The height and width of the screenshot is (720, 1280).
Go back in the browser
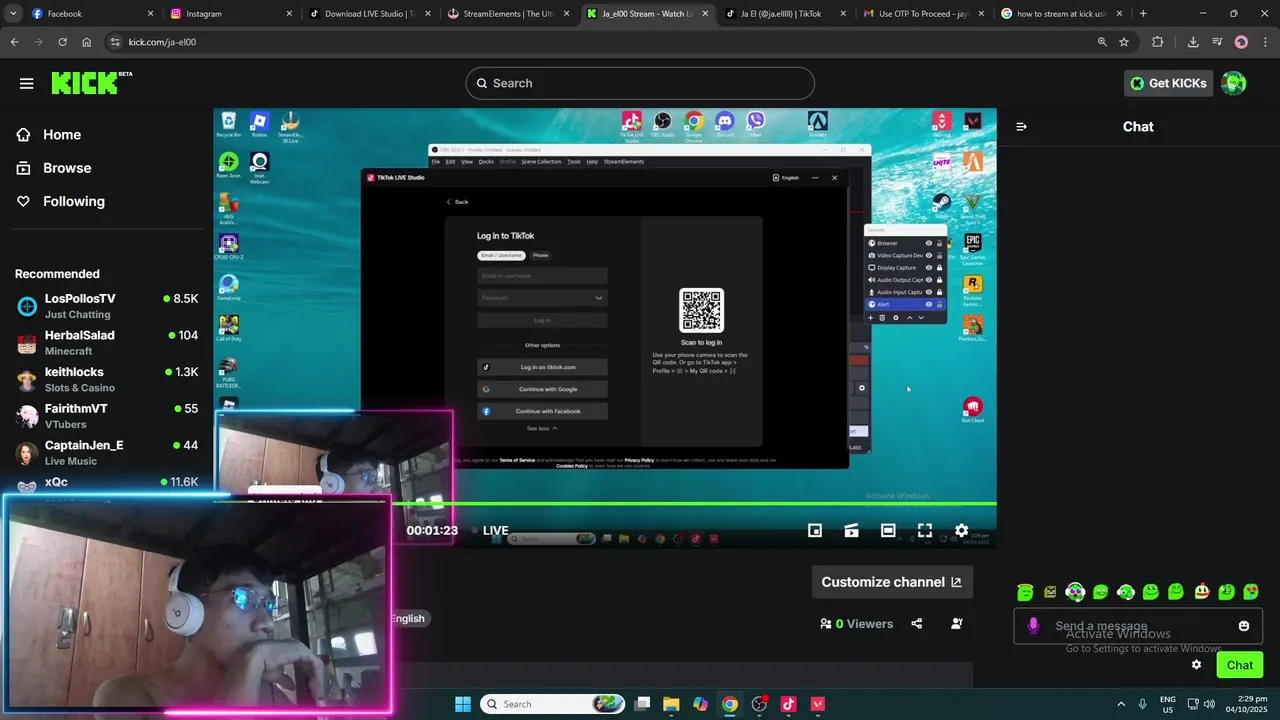click(14, 42)
